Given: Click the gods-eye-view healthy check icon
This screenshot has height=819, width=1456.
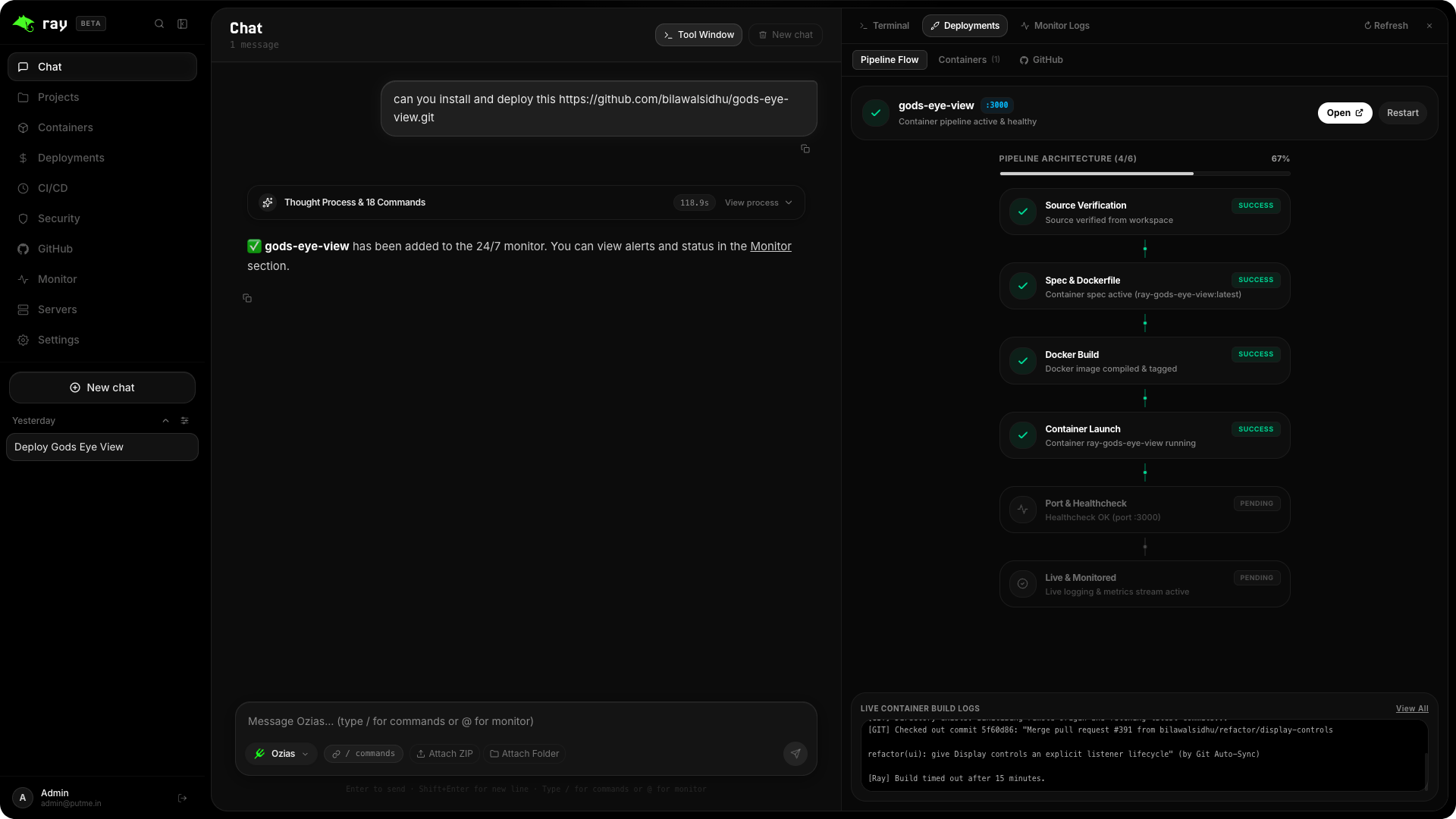Looking at the screenshot, I should [876, 113].
